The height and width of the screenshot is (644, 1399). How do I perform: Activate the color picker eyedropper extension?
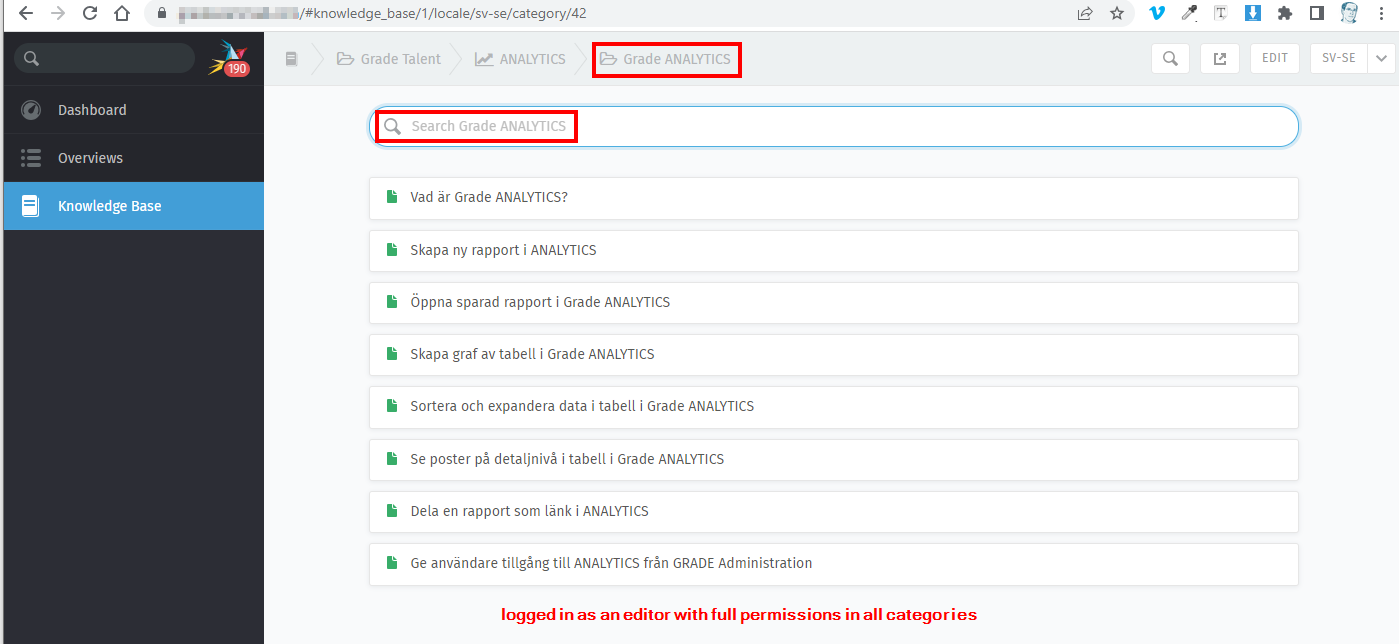pyautogui.click(x=1189, y=13)
